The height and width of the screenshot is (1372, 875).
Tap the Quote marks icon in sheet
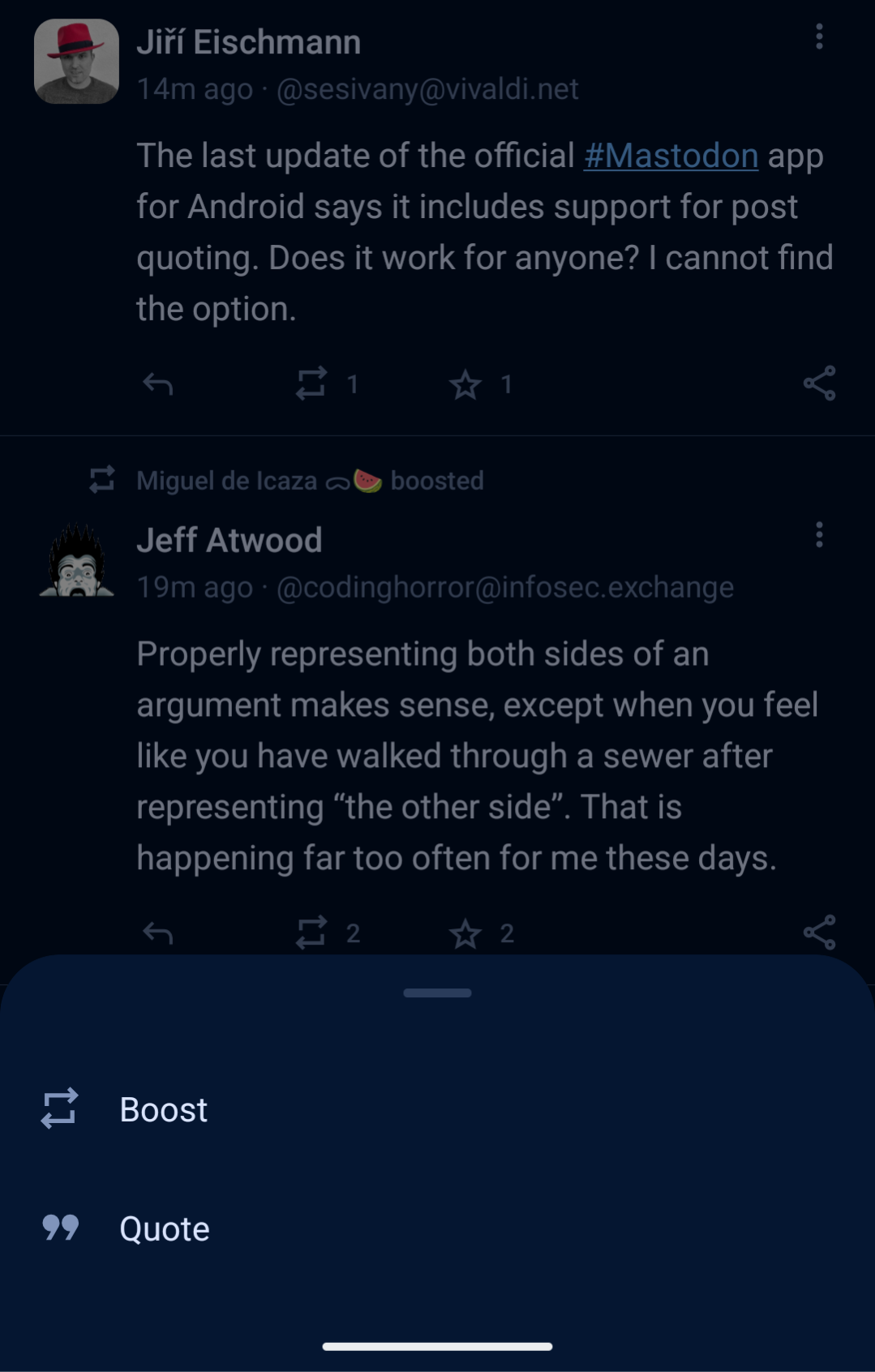(61, 1228)
